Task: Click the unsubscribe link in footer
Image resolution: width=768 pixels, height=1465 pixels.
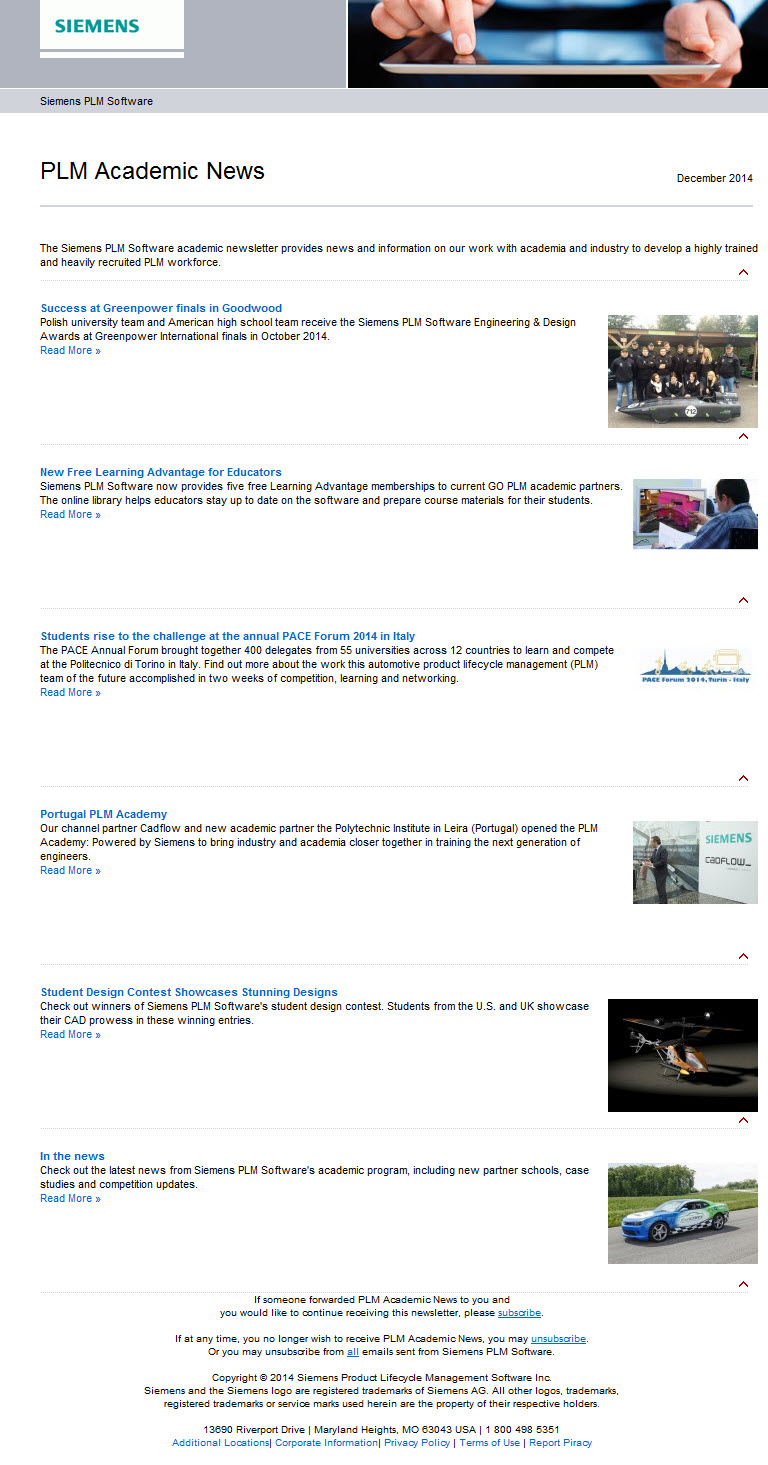Action: coord(558,1338)
